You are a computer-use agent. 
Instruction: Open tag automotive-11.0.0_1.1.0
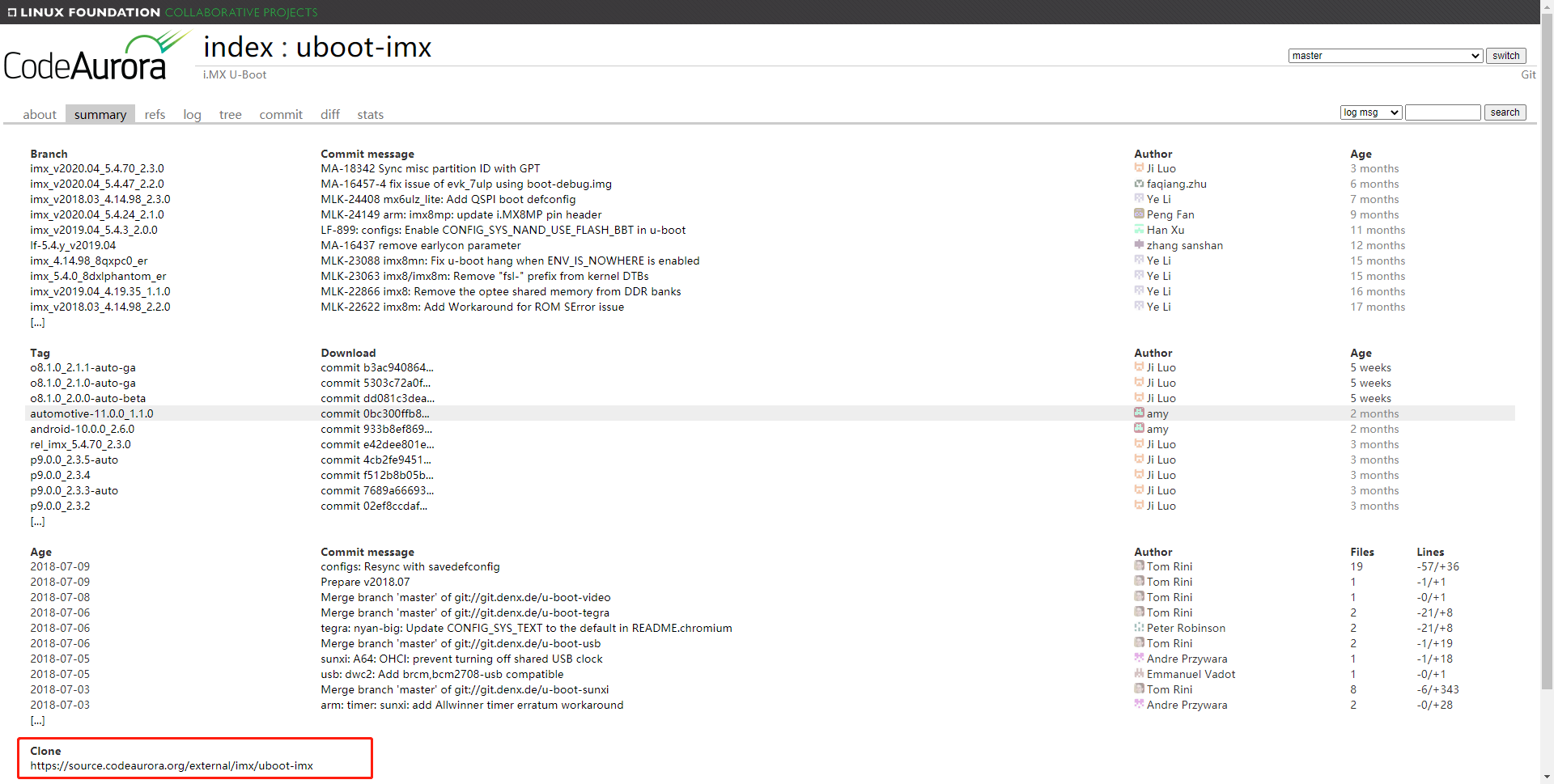(91, 413)
